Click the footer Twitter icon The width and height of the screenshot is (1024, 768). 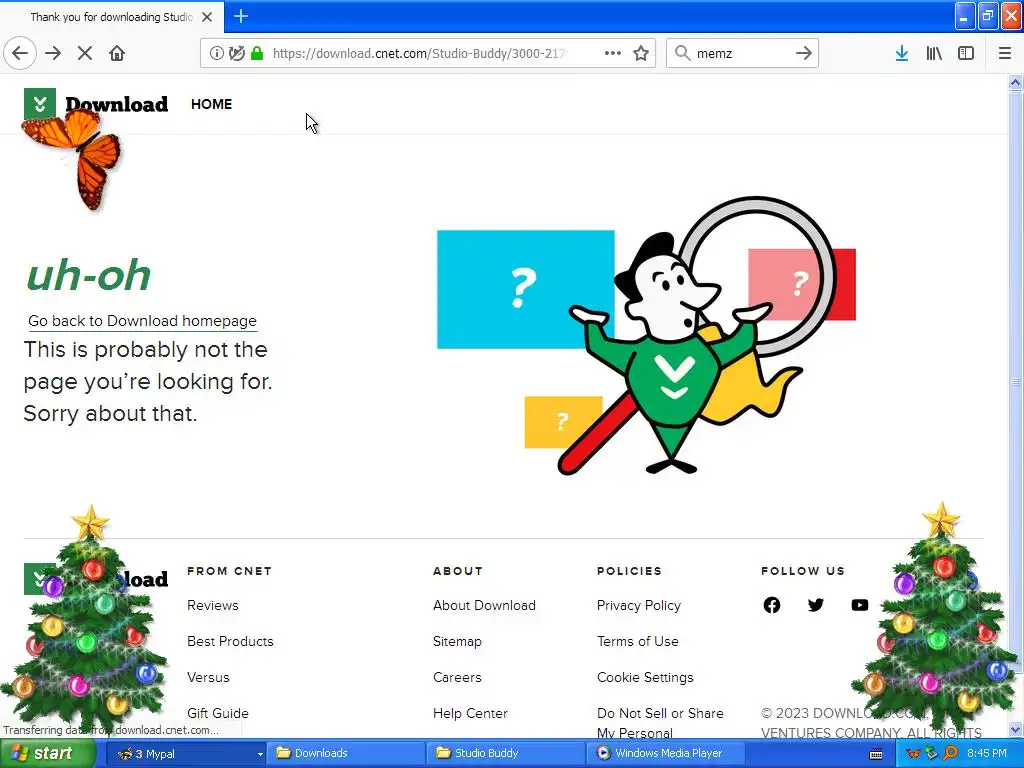click(x=816, y=605)
